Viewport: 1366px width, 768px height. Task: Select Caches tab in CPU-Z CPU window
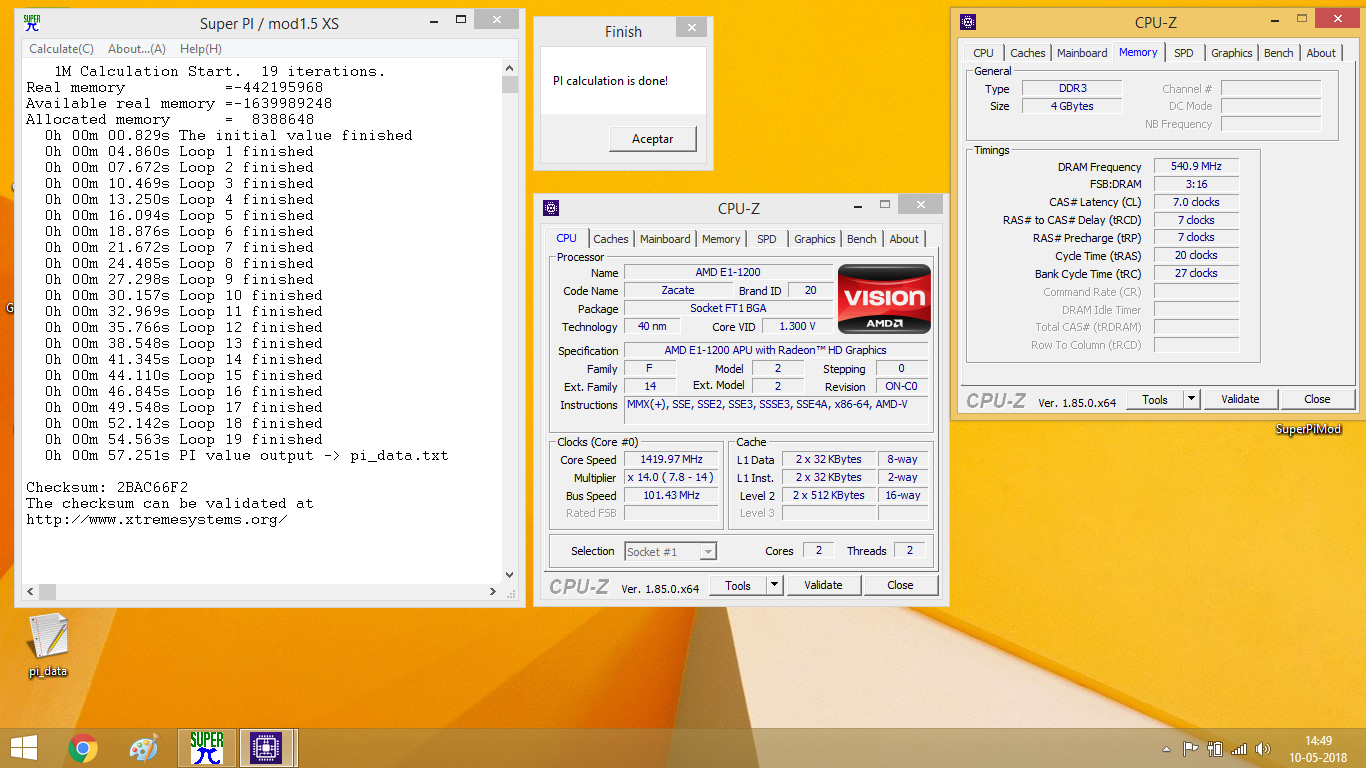[x=611, y=239]
